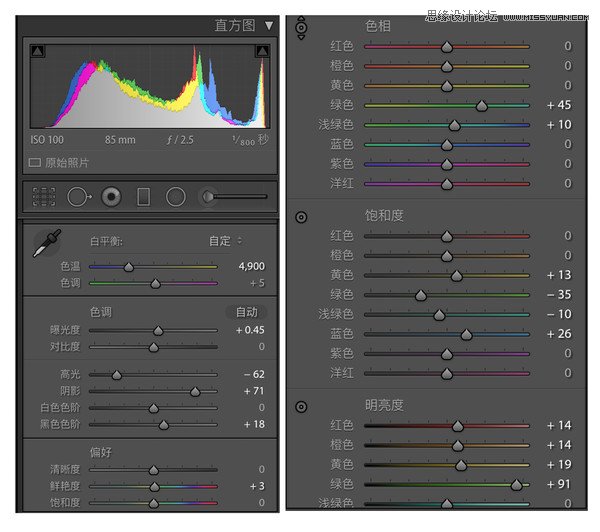
Task: Toggle highlight clipping indicator in histogram
Action: click(x=262, y=51)
